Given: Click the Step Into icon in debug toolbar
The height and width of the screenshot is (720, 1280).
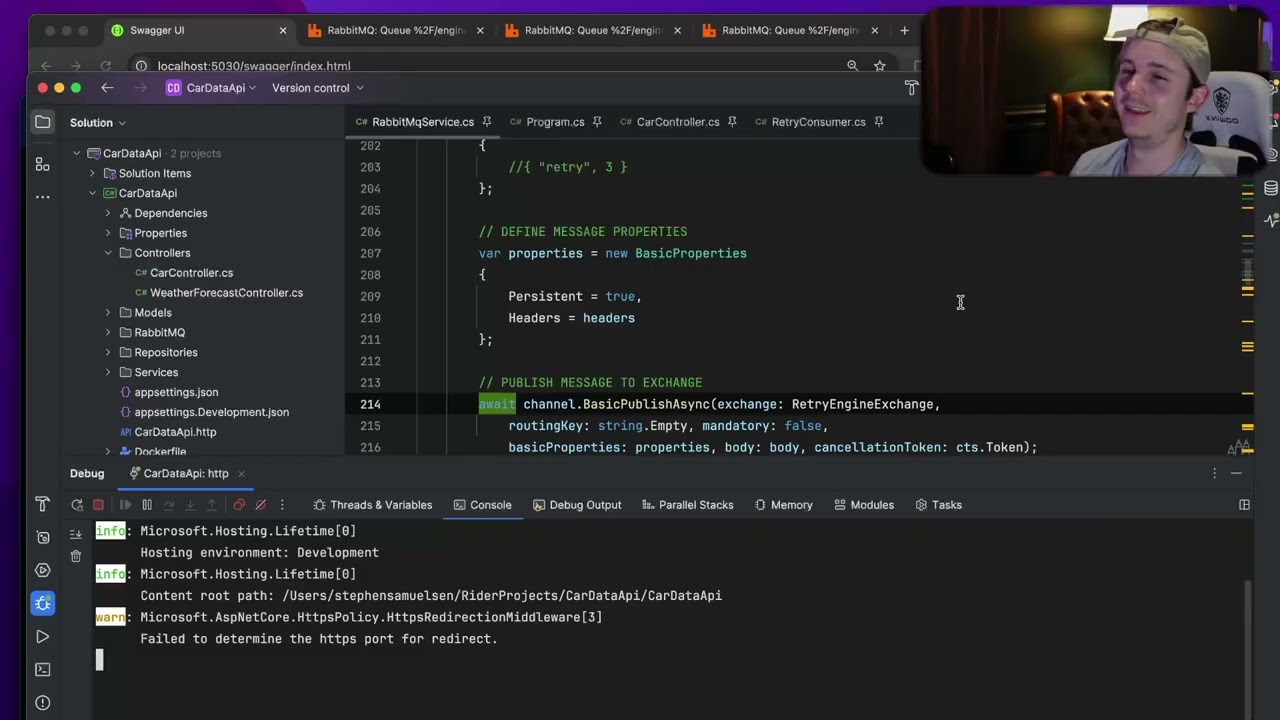Looking at the screenshot, I should click(x=190, y=505).
